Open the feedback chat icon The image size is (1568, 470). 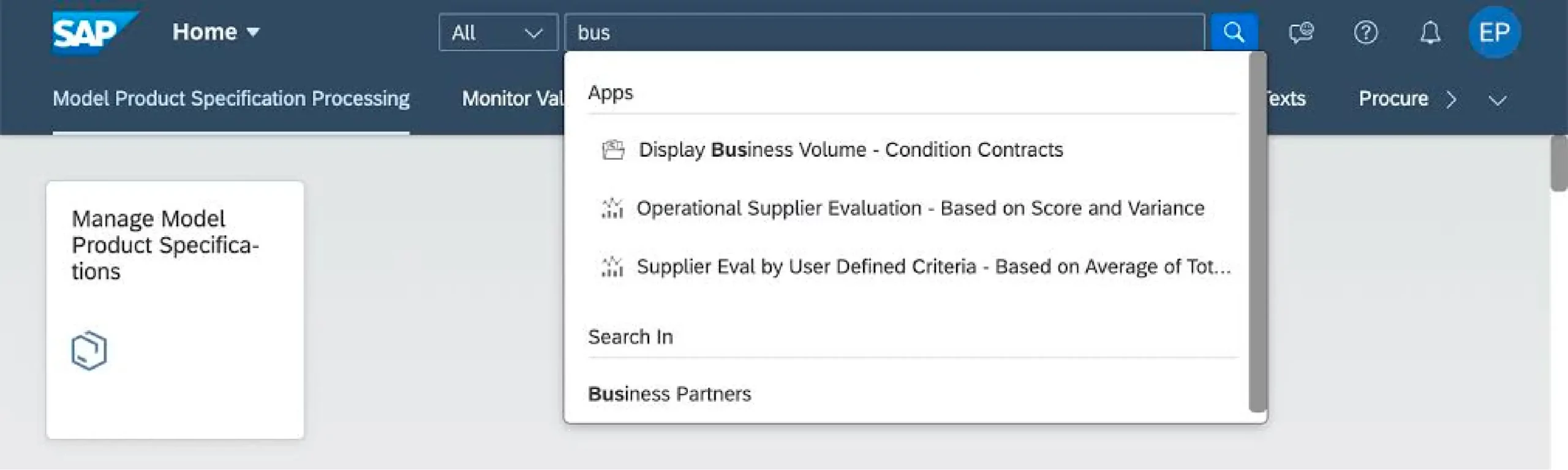pyautogui.click(x=1300, y=32)
